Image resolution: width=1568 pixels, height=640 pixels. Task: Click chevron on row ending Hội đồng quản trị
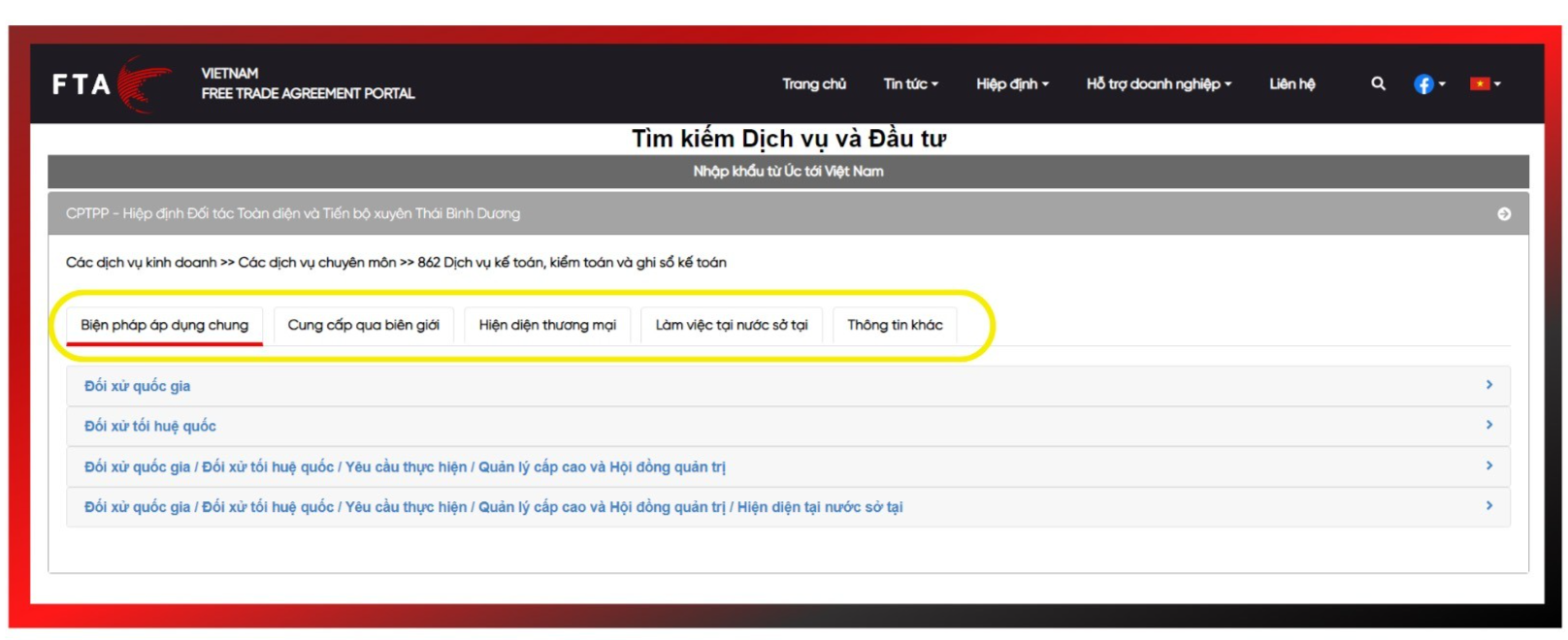coord(1489,465)
